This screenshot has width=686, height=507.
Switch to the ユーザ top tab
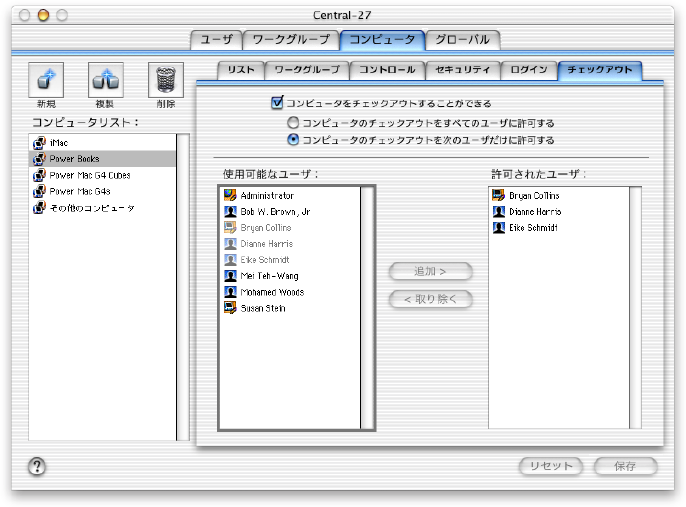click(216, 40)
